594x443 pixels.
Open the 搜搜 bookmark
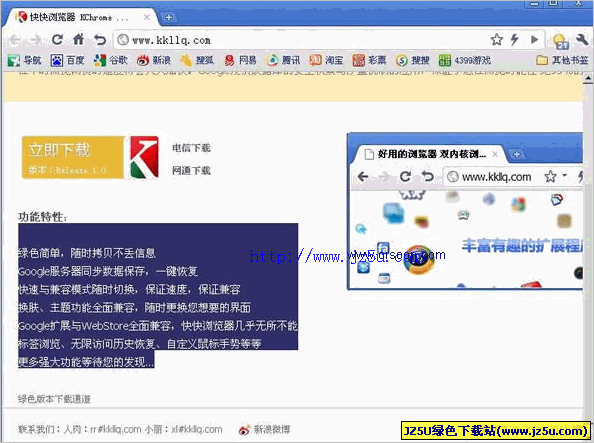[413, 60]
